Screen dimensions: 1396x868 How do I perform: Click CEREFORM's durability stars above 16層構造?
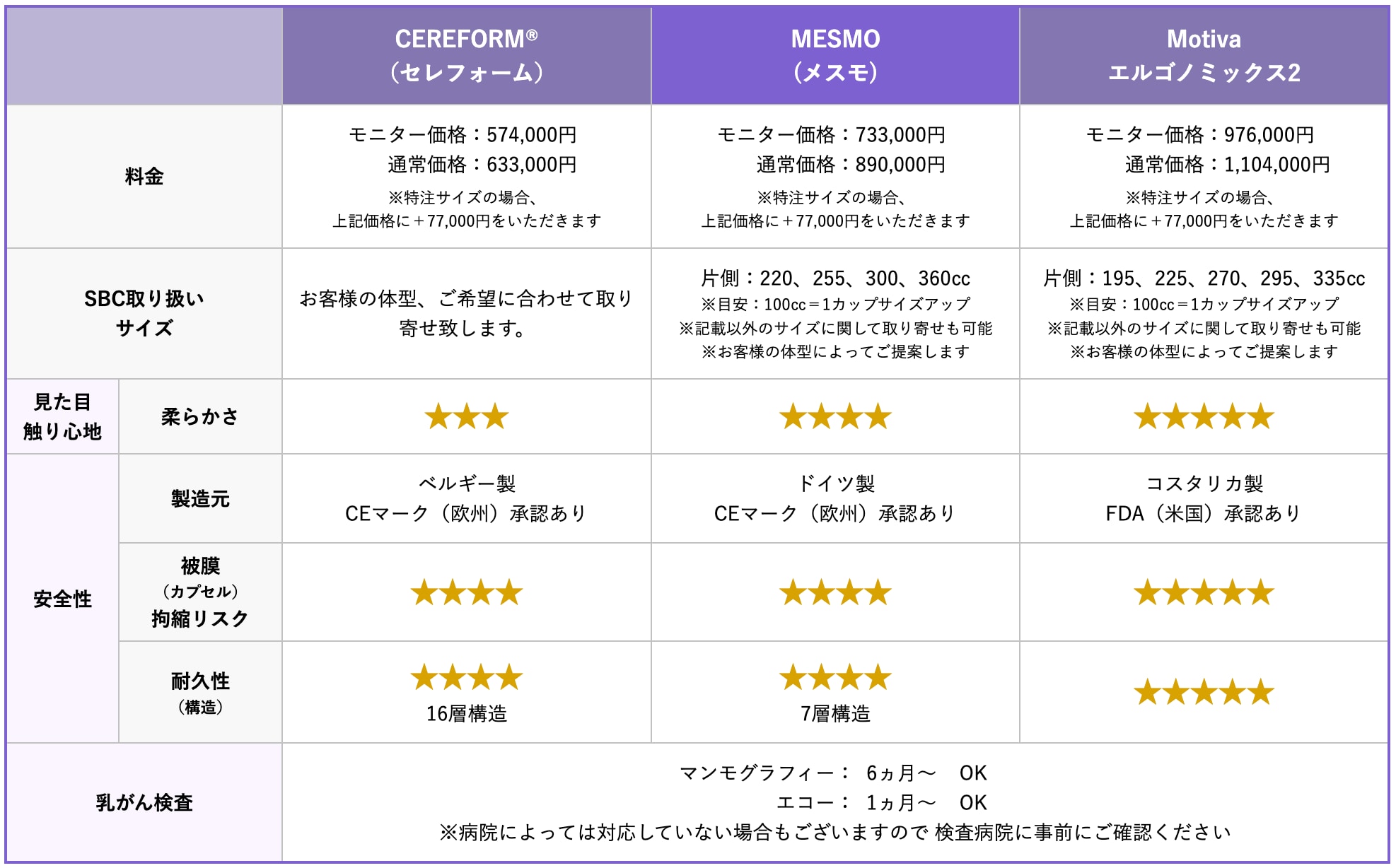coord(466,678)
